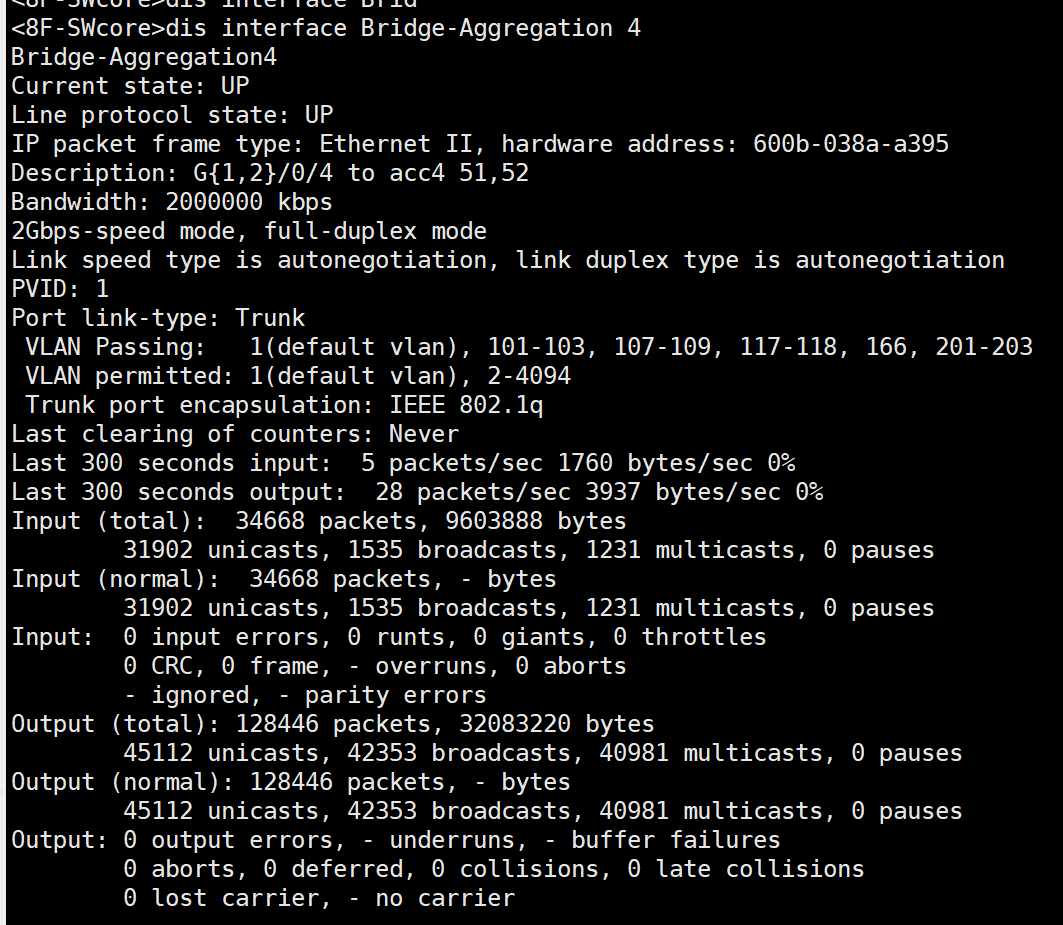
Task: Click the "Line protocol state: UP" line
Action: point(172,115)
